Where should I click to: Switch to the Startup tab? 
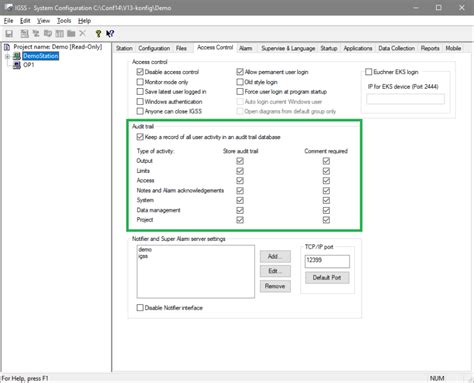pos(329,48)
